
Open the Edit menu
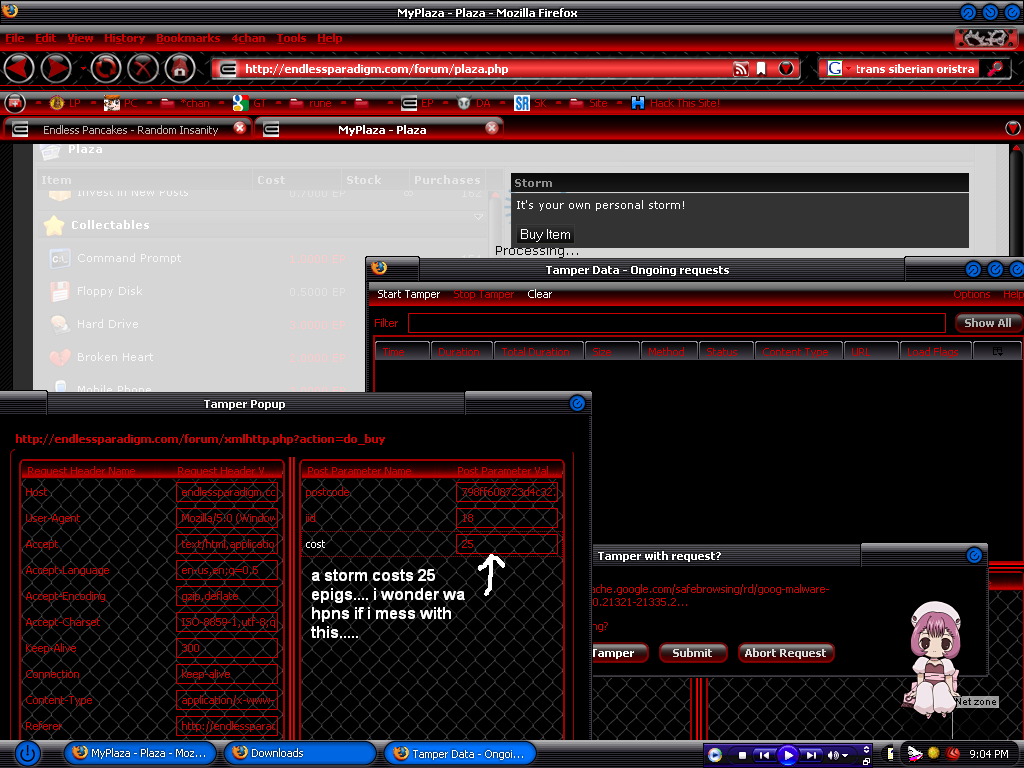[45, 38]
